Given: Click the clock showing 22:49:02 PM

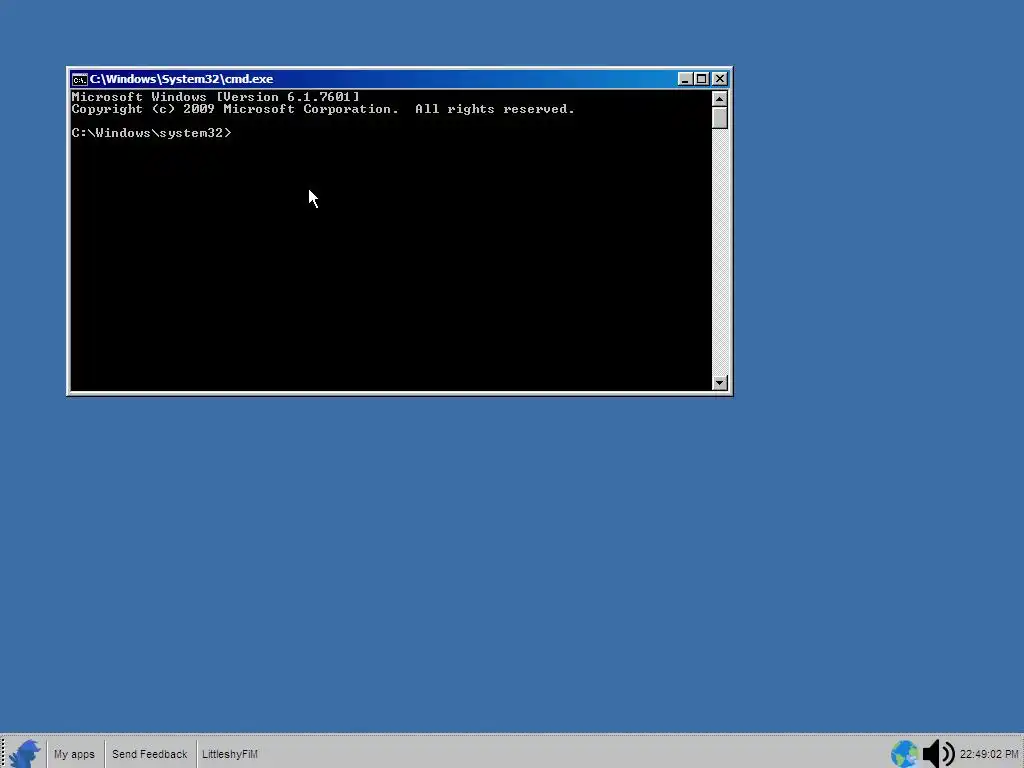Looking at the screenshot, I should pos(989,754).
